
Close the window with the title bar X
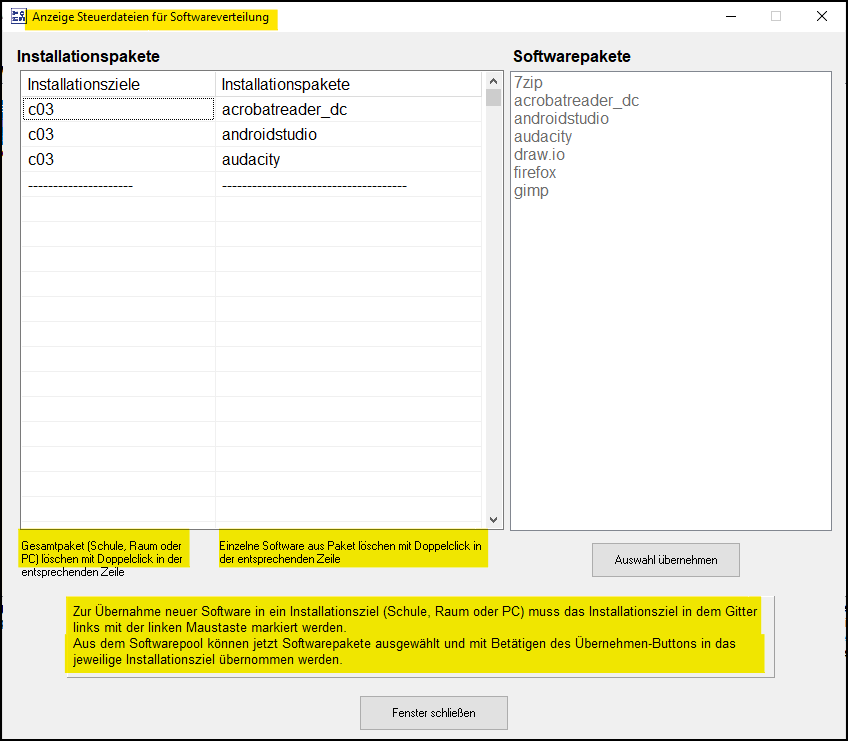point(821,16)
